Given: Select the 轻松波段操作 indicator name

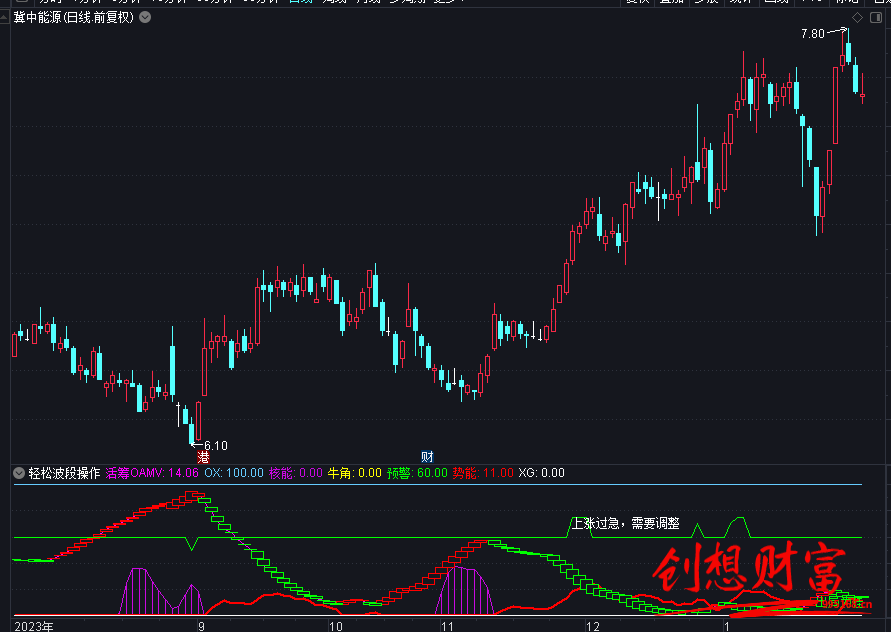Looking at the screenshot, I should 63,473.
